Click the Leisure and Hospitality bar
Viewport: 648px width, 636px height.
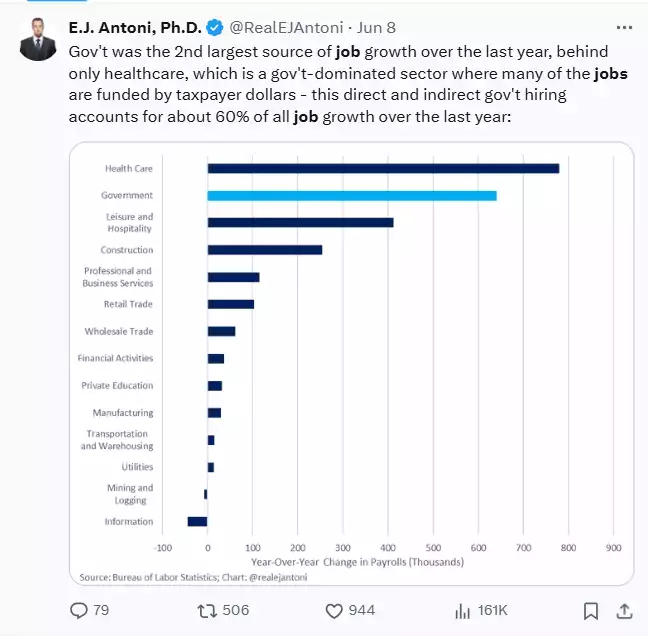(x=300, y=222)
